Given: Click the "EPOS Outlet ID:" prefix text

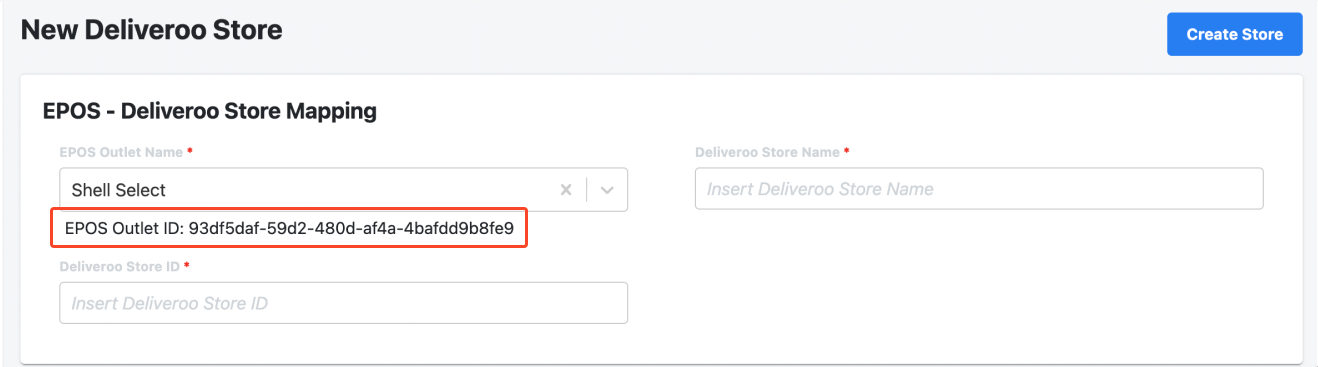Looking at the screenshot, I should coord(124,228).
